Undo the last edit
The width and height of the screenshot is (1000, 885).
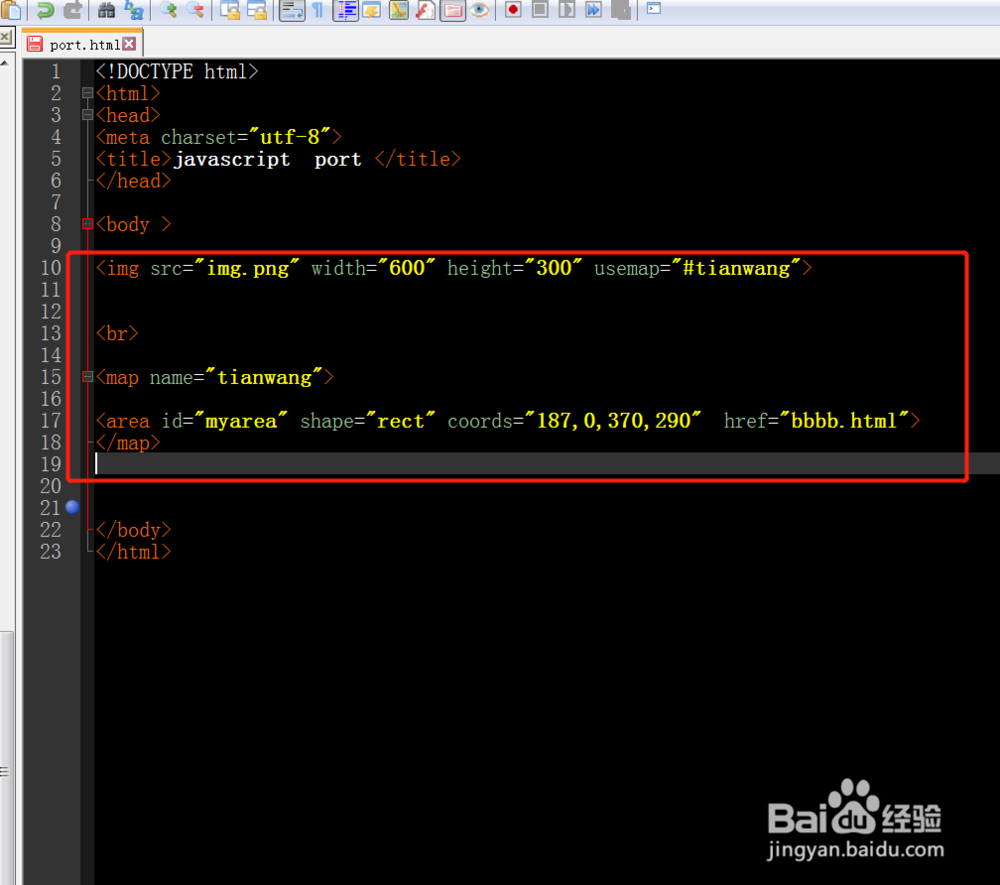(x=46, y=9)
